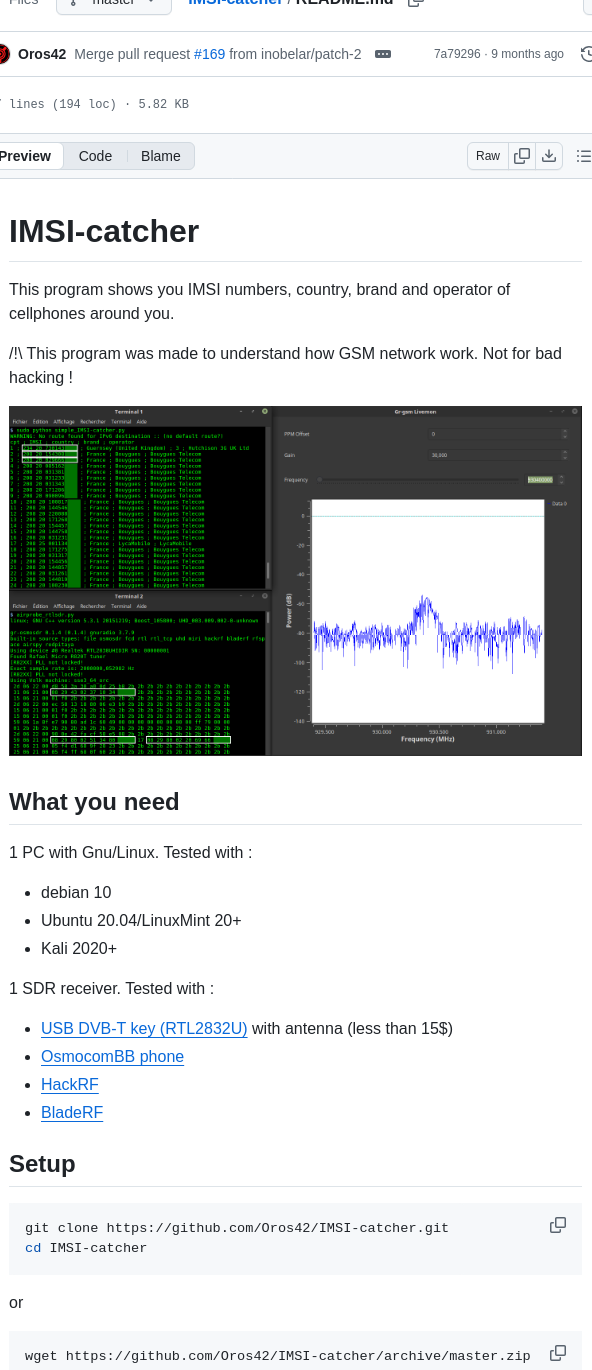Click the '1 SDR receiver. Tested with :' text
592x1370 pixels.
(111, 988)
